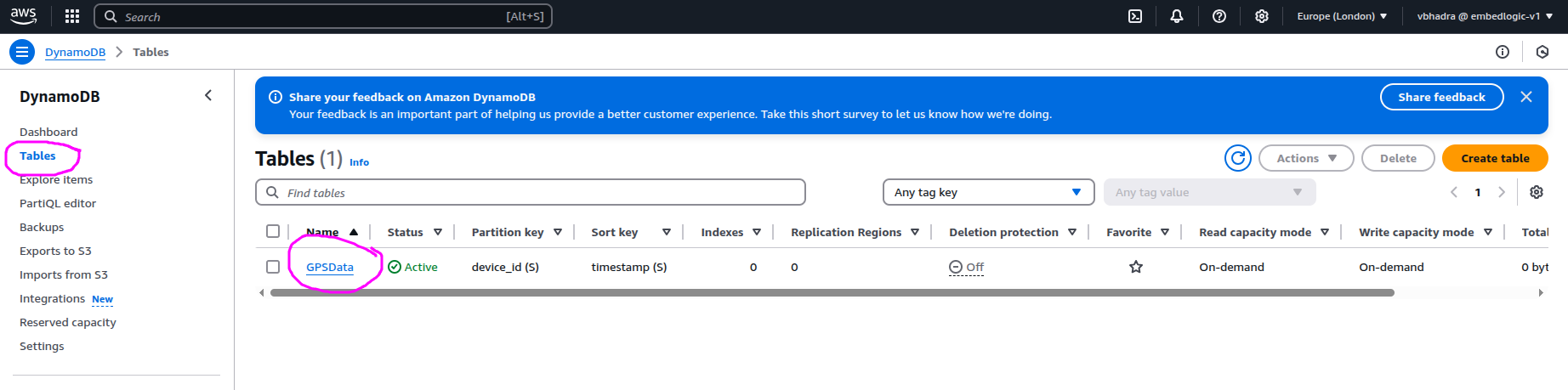Open the help question mark menu
The height and width of the screenshot is (390, 1568).
coord(1219,16)
